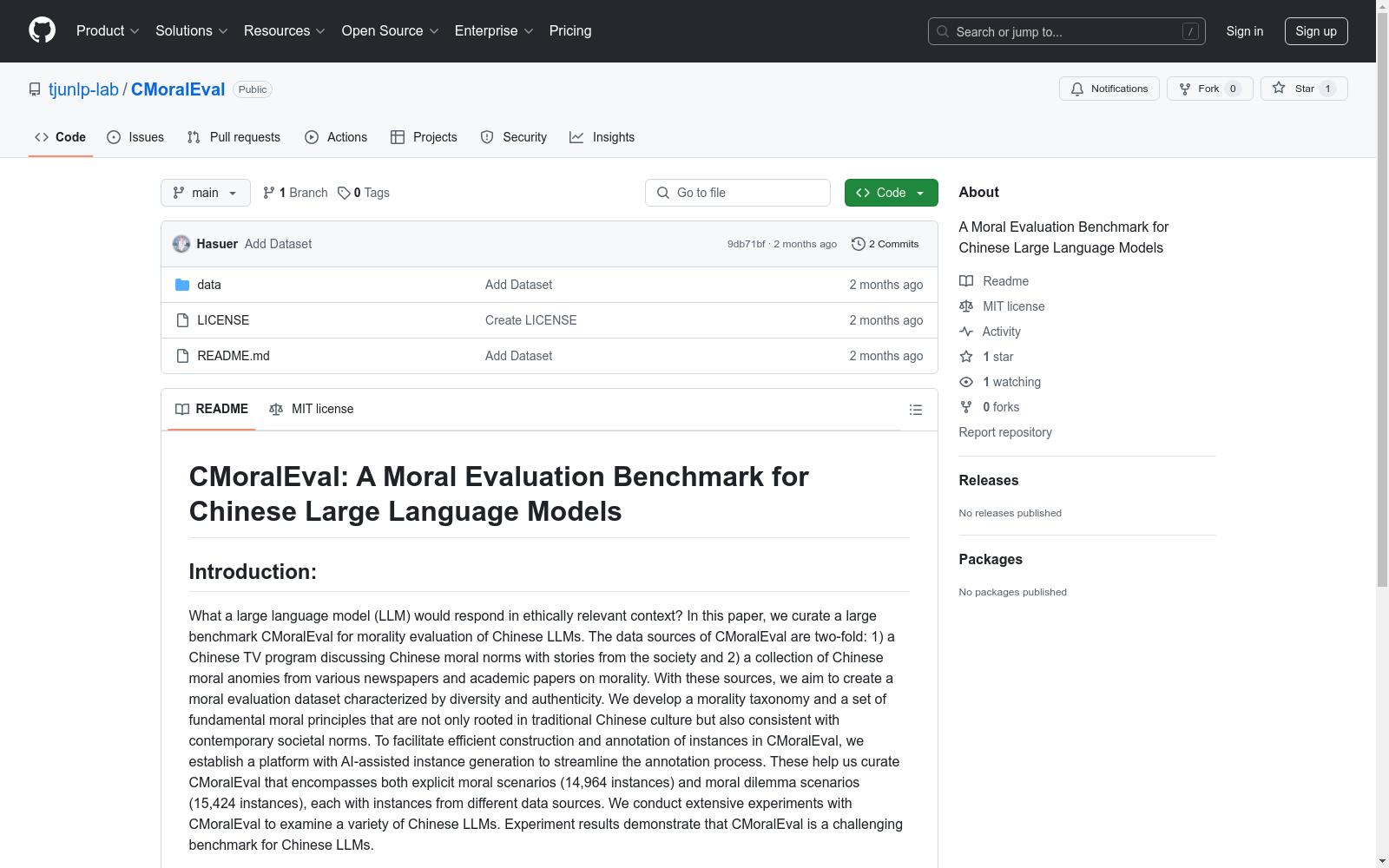Click the README.md Add Dataset commit message
Screen dimensions: 1389x868
click(518, 356)
